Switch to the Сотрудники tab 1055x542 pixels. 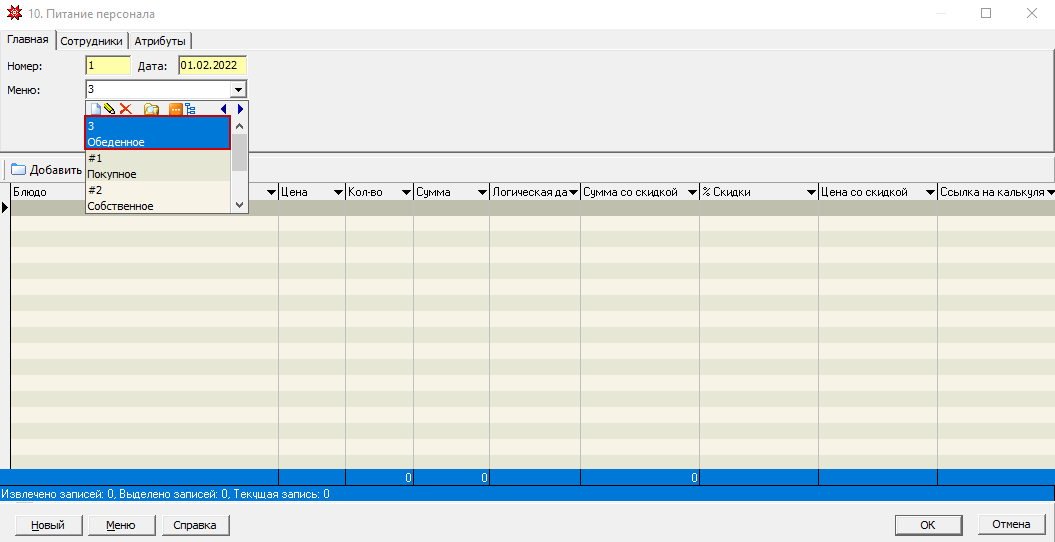pos(91,41)
